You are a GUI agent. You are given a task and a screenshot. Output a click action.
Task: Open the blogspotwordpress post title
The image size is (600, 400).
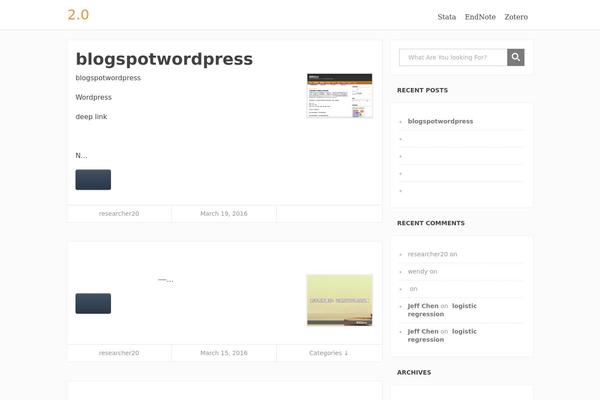pyautogui.click(x=164, y=59)
